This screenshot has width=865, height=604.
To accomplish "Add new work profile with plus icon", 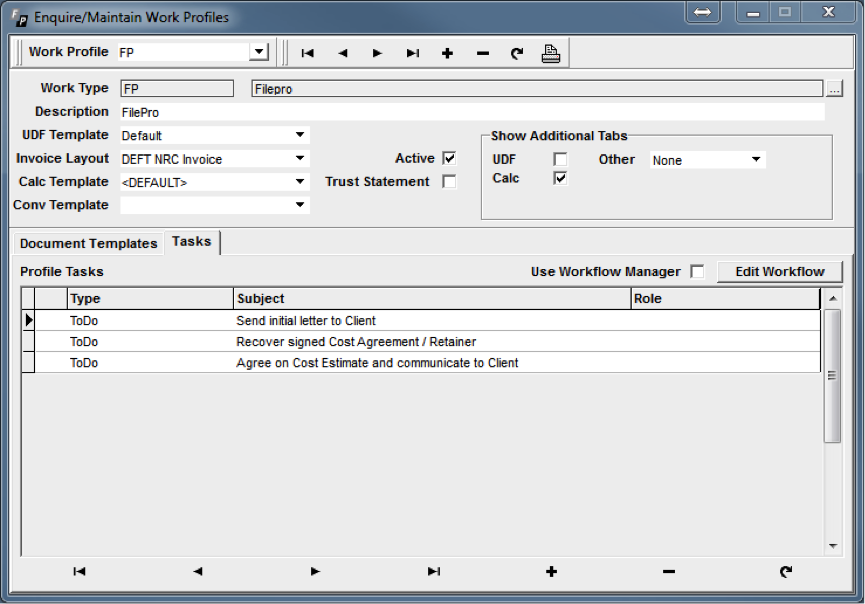I will 447,53.
